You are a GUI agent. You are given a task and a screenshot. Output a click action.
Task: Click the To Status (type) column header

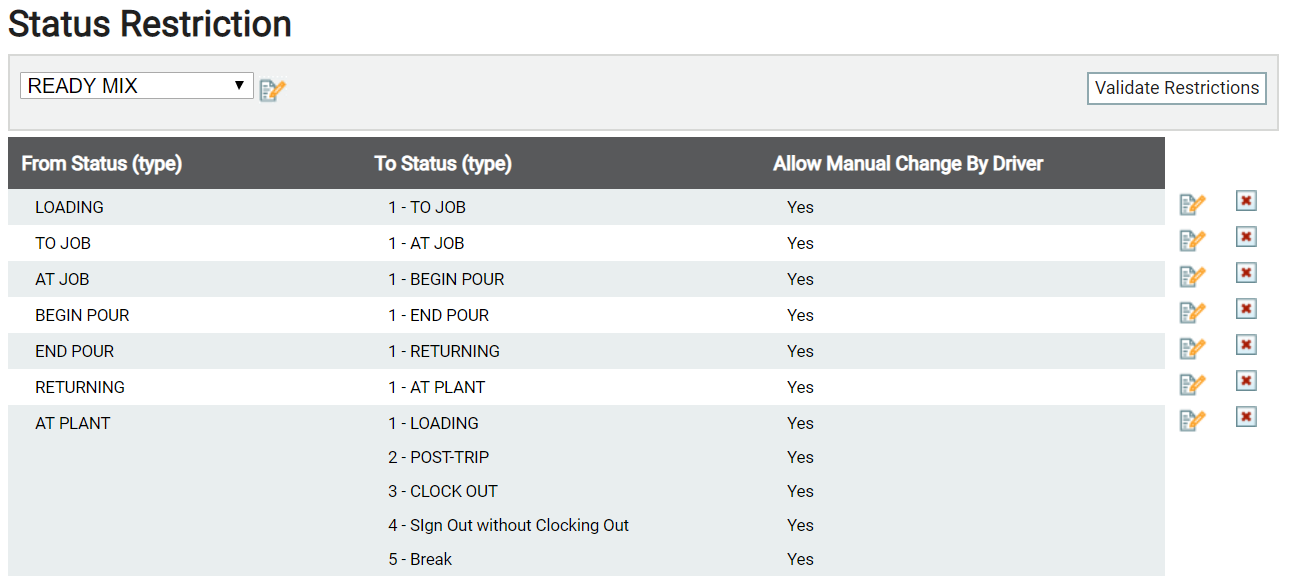(443, 163)
